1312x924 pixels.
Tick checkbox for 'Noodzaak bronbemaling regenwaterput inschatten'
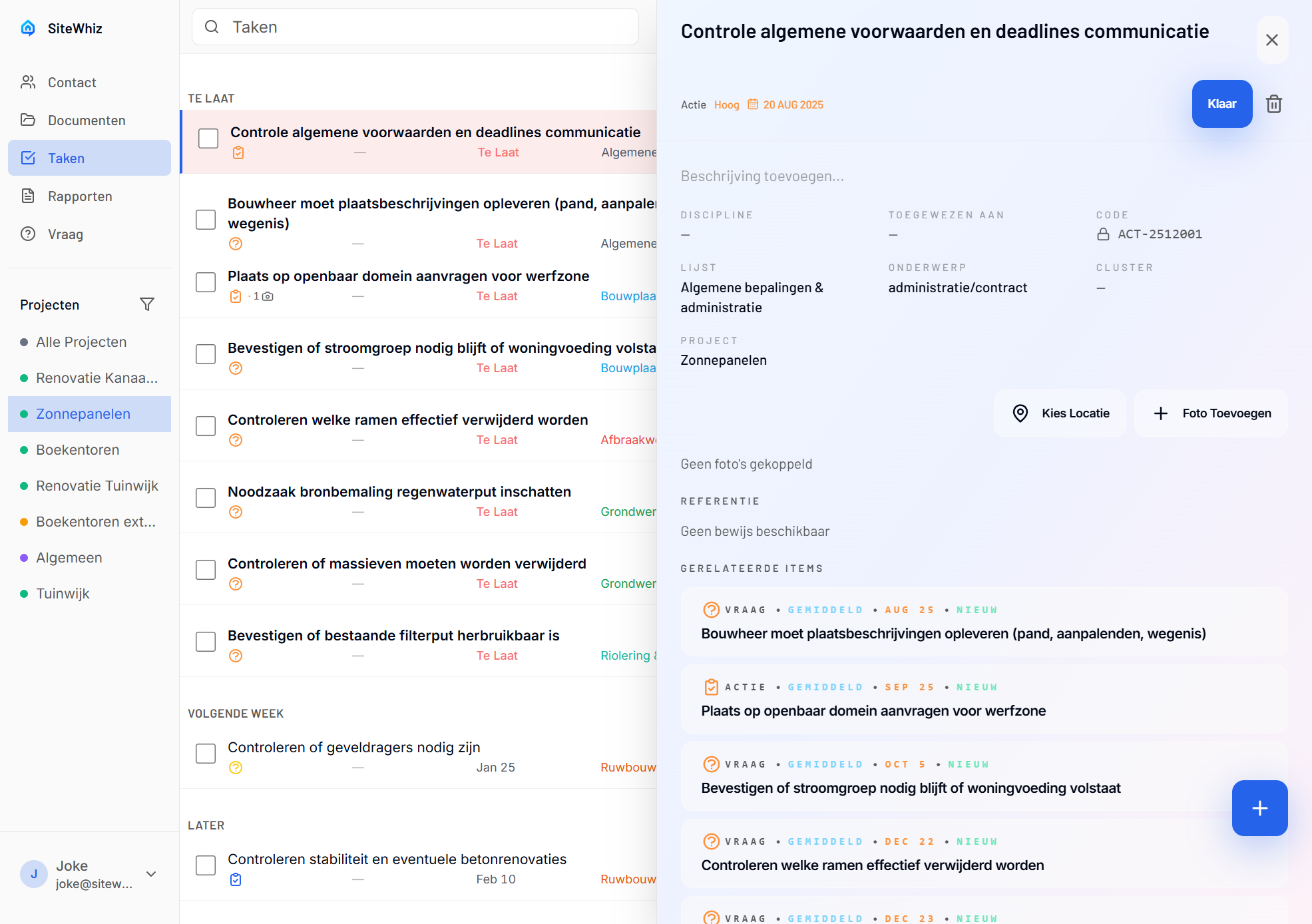coord(206,498)
